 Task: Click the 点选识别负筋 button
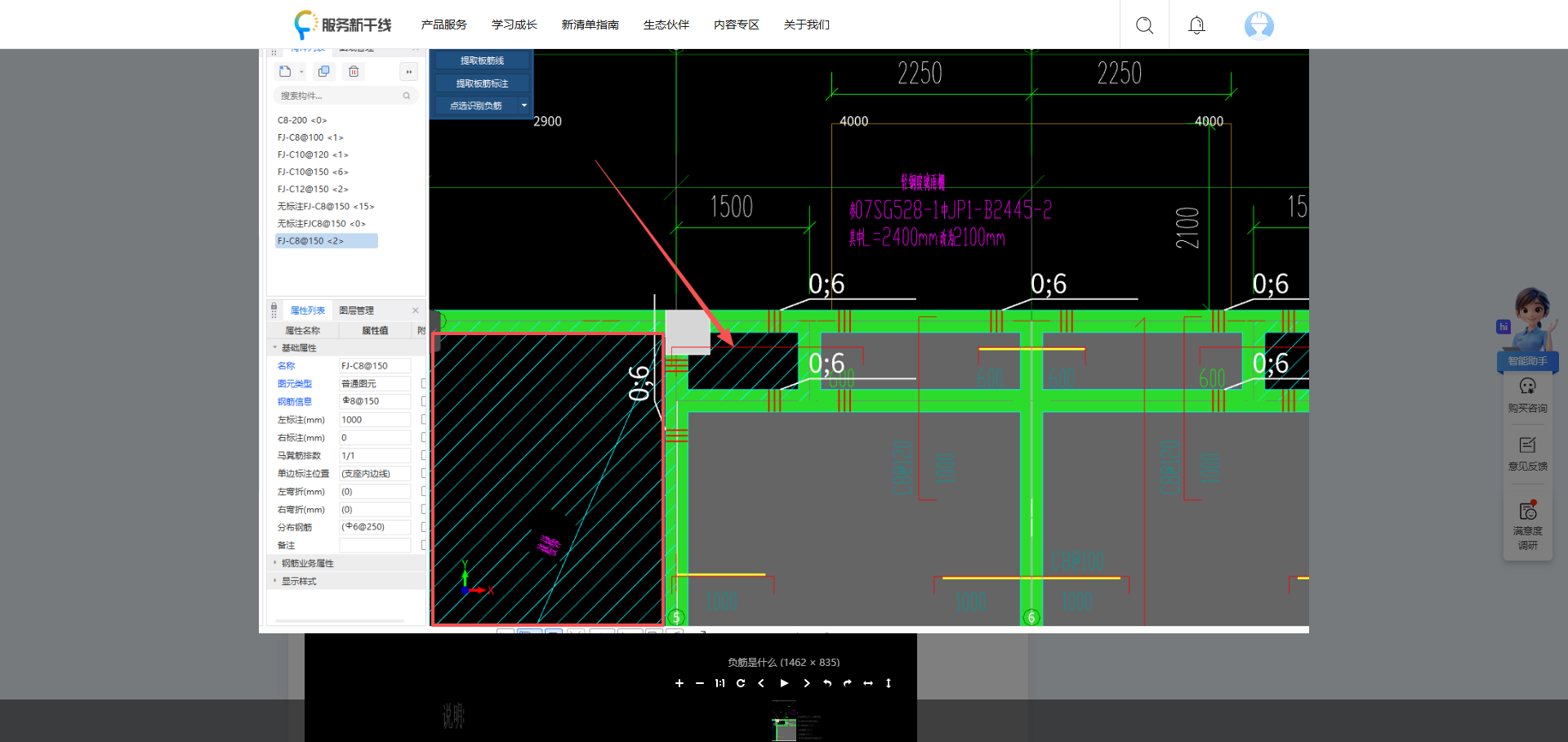(x=476, y=105)
